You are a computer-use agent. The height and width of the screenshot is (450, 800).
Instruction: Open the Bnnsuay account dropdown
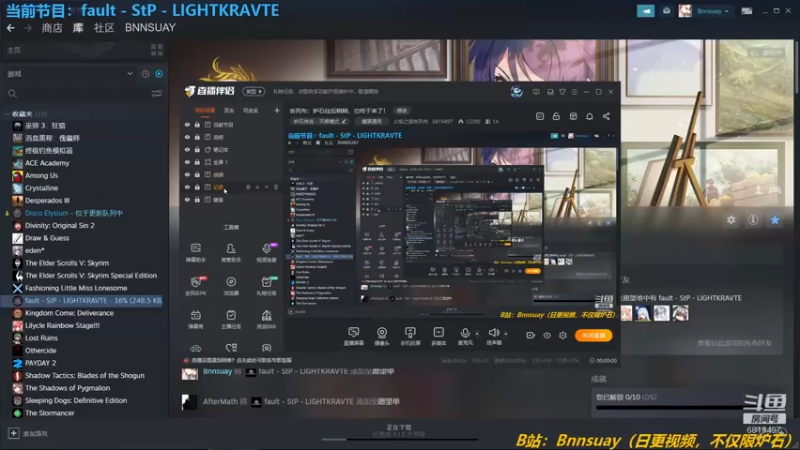[x=713, y=11]
